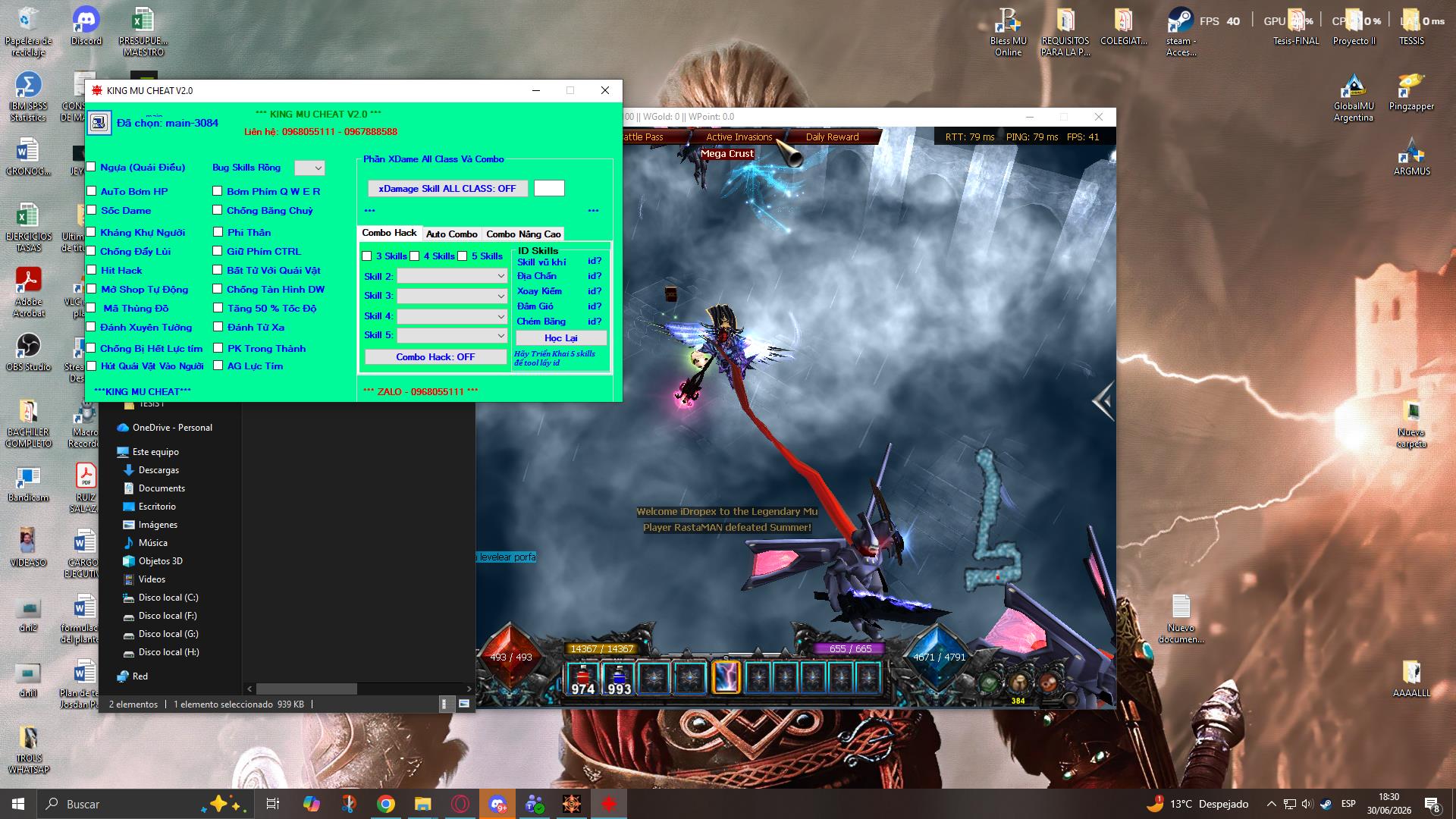Toggle Phi Thân checkbox
Image resolution: width=1456 pixels, height=819 pixels.
(x=218, y=232)
